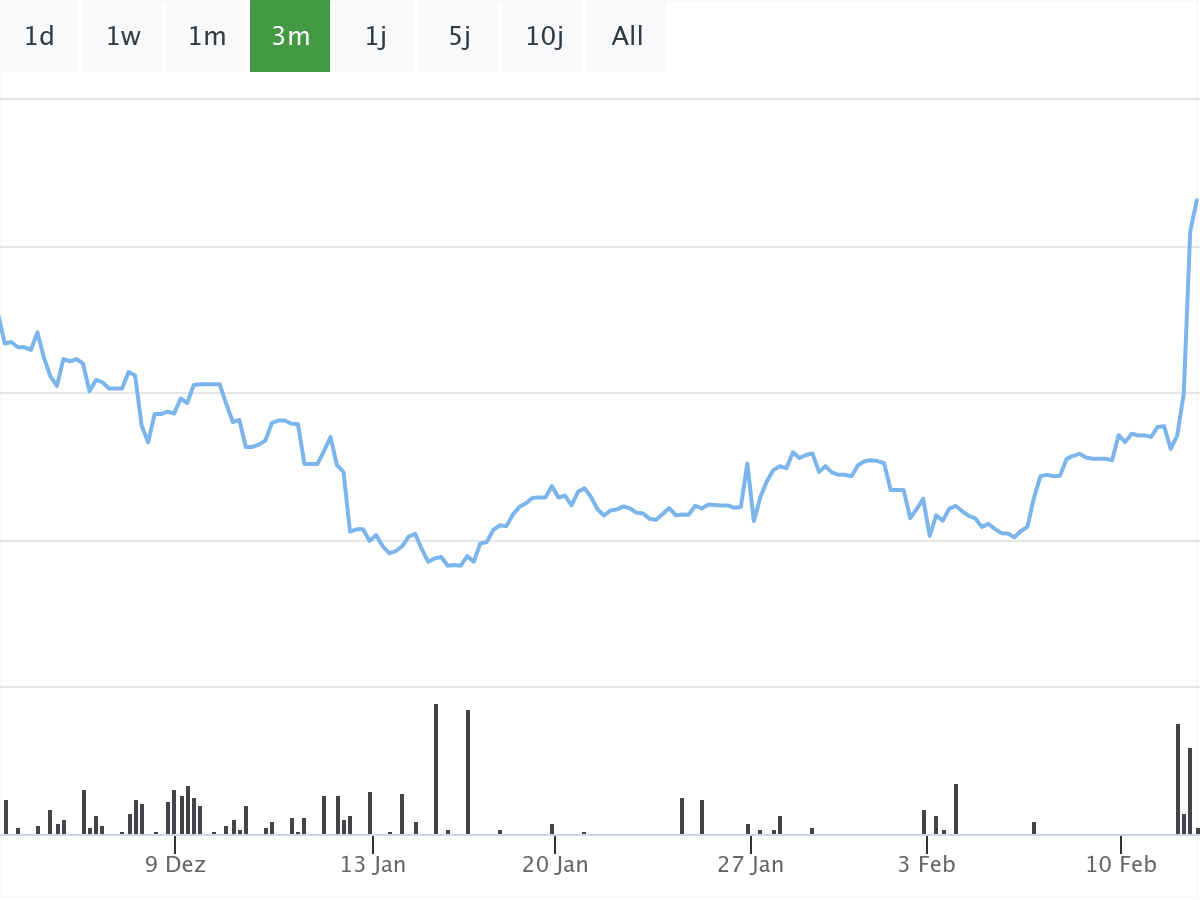Select the 10j time period
1200x900 pixels.
click(x=544, y=37)
